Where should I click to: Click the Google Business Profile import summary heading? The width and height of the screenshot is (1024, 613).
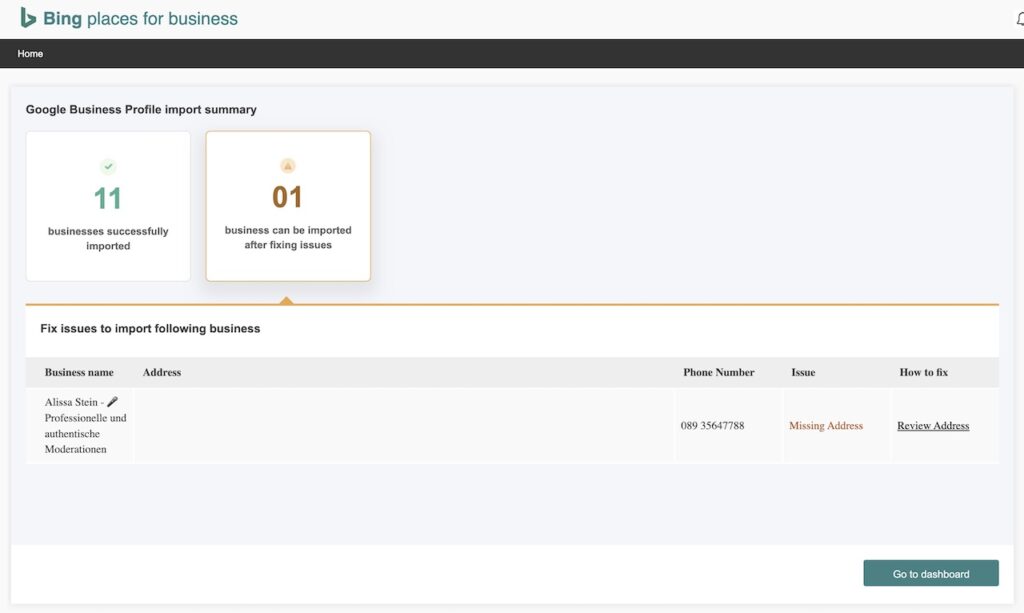click(141, 110)
